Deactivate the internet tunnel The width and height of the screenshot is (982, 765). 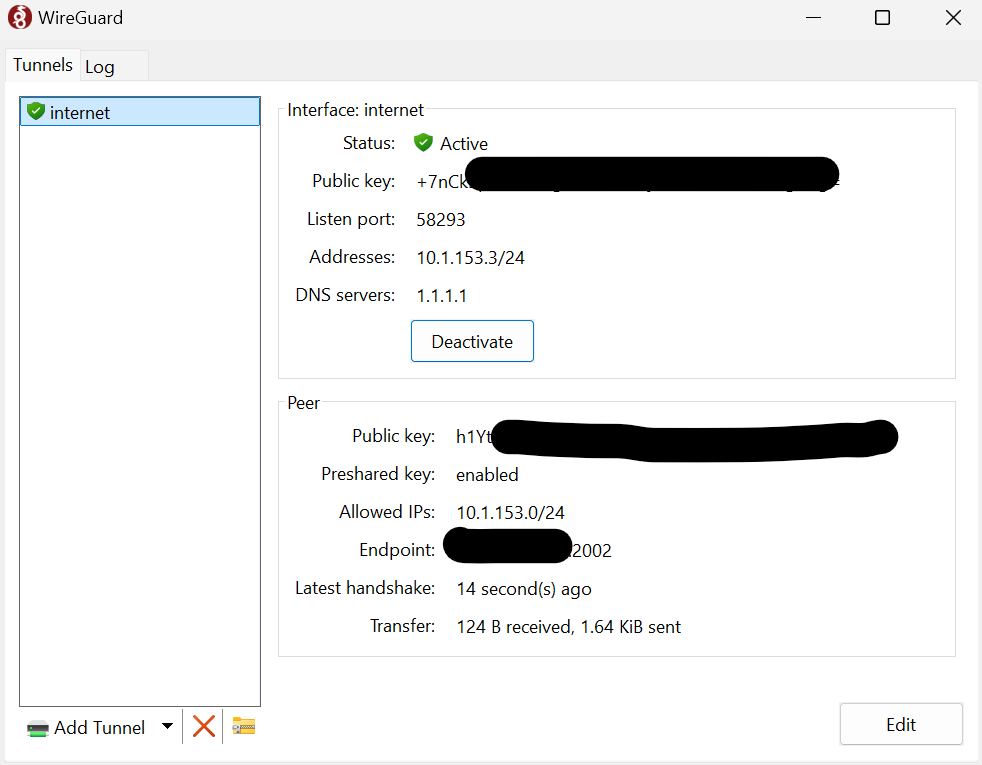pyautogui.click(x=472, y=341)
